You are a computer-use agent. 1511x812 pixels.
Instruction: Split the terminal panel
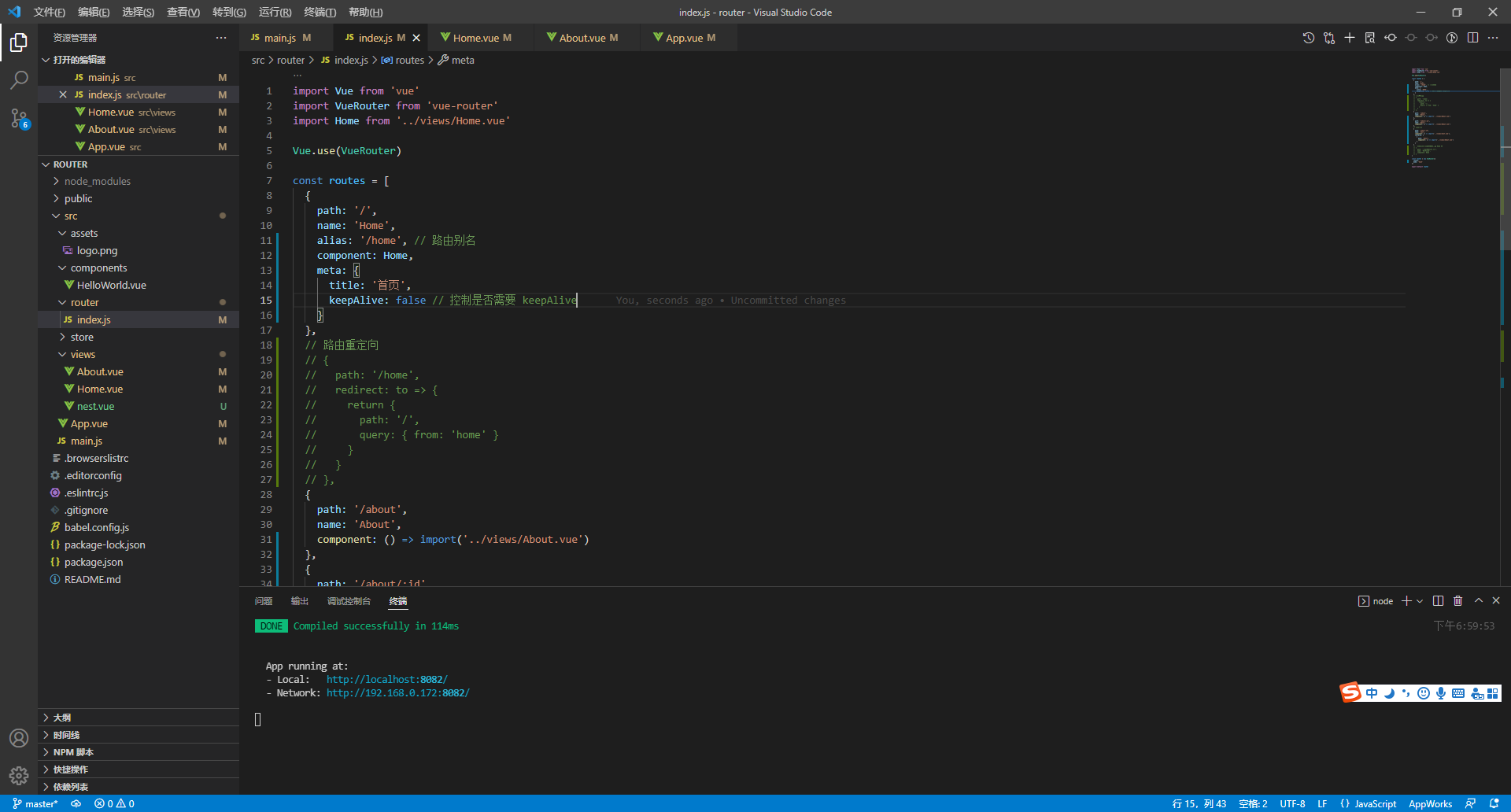coord(1438,601)
